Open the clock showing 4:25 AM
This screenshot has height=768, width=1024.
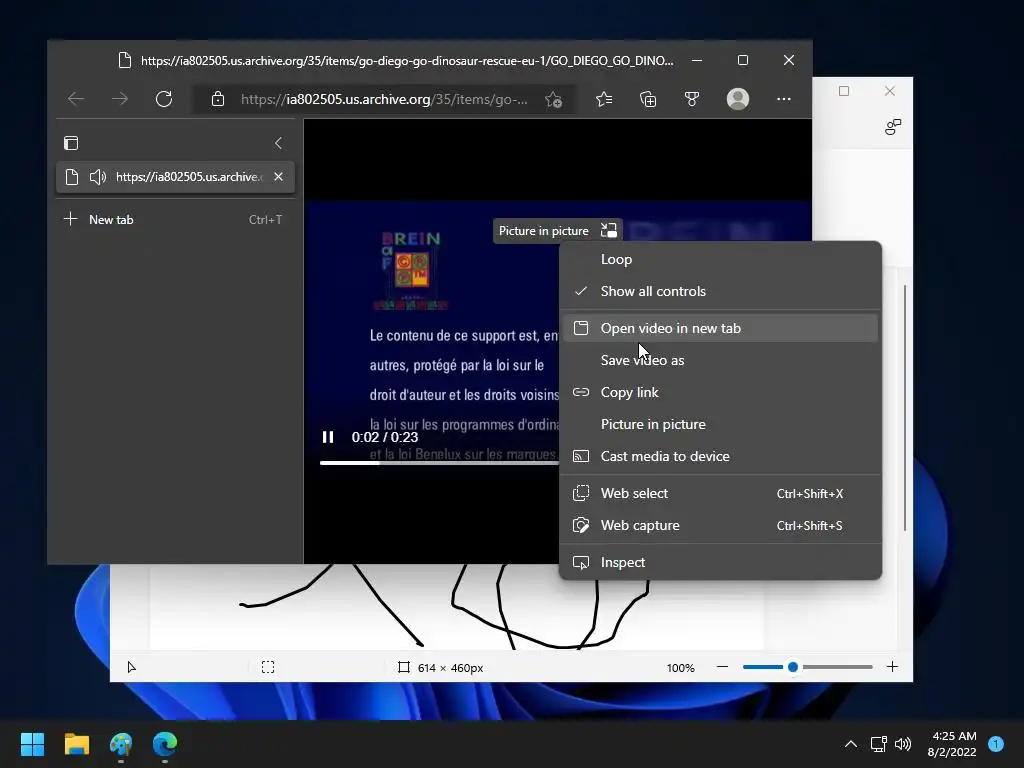point(953,744)
